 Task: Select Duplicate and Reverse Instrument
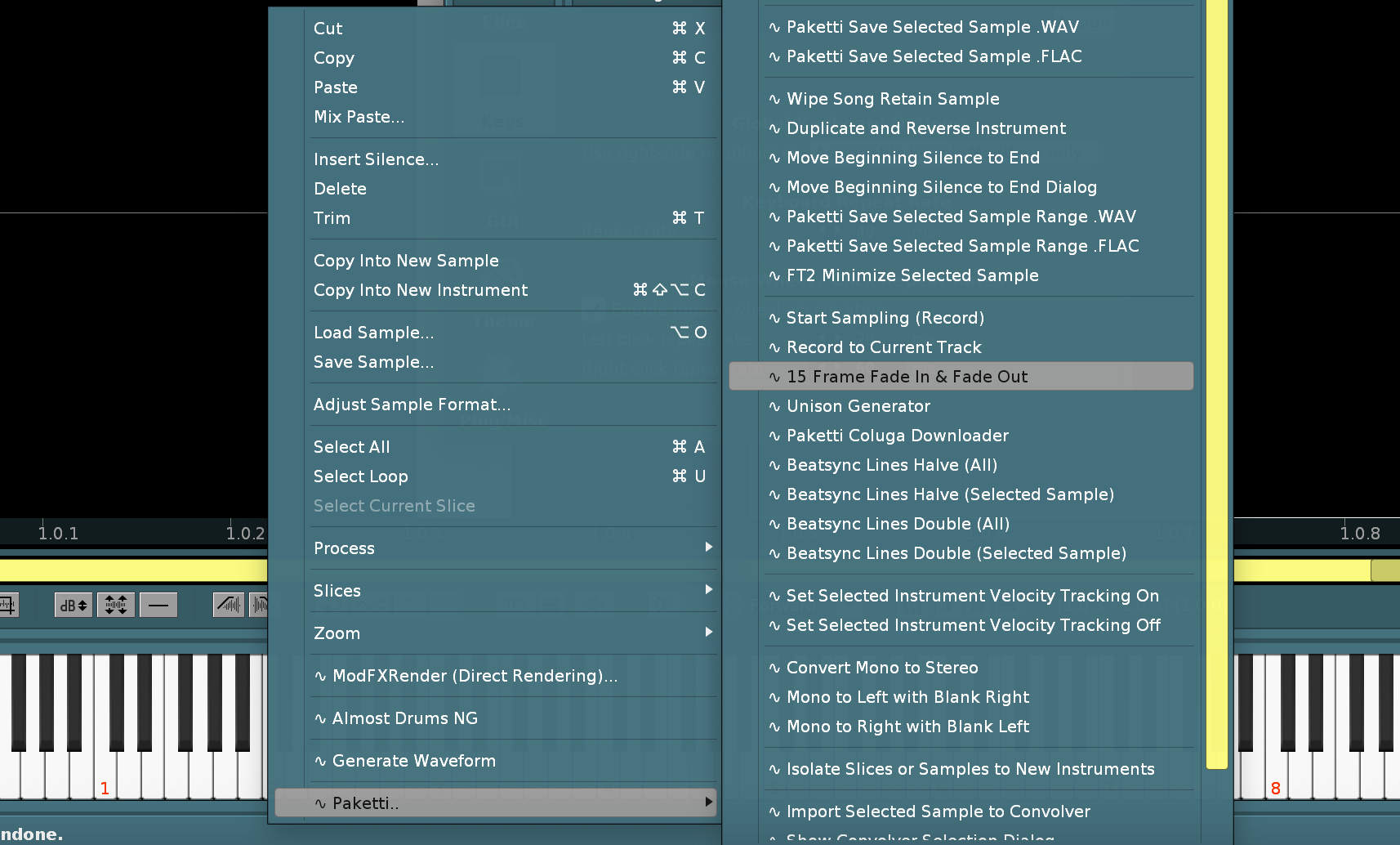pos(925,128)
